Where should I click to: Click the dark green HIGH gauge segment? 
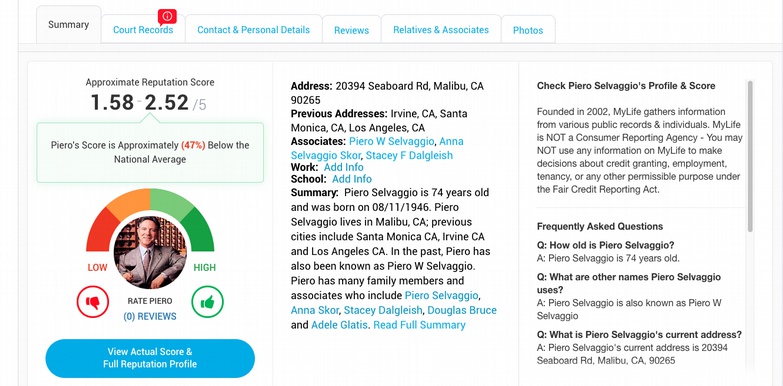click(200, 230)
